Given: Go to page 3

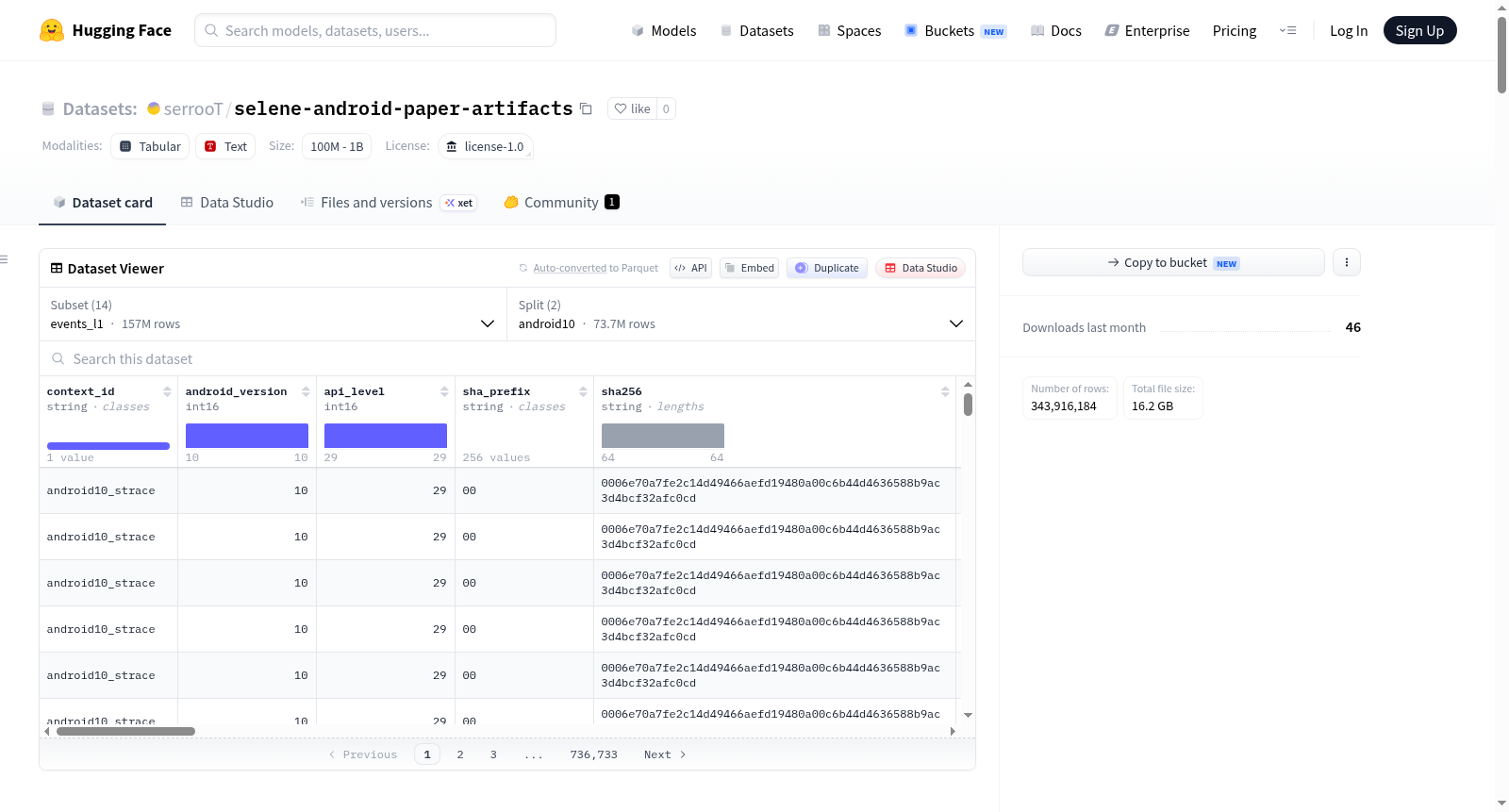Looking at the screenshot, I should 493,754.
